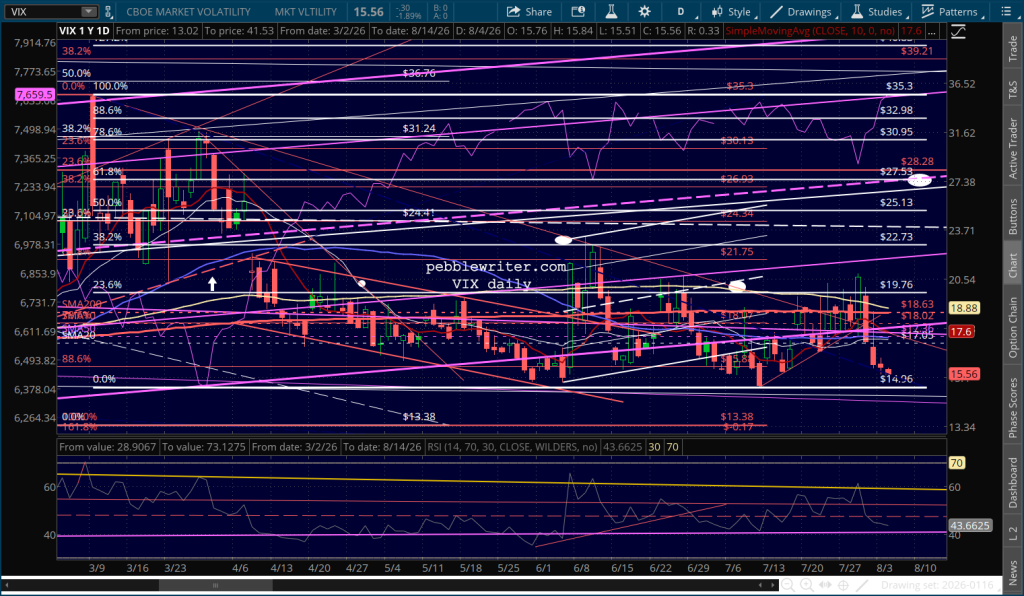Viewport: 1024px width, 596px height.
Task: Open the list/grid menu icon
Action: 1006,12
